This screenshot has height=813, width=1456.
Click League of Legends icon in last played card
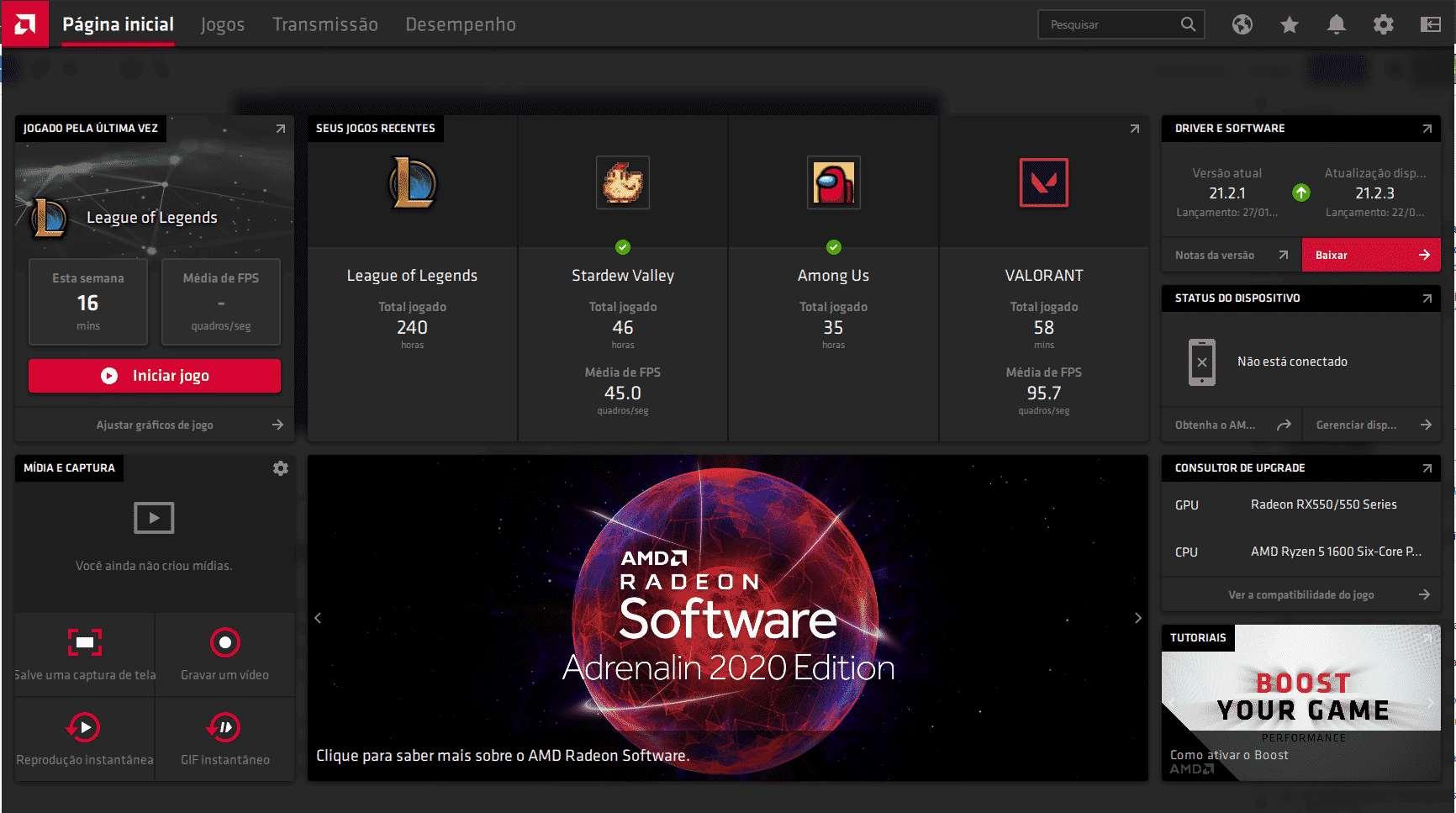pos(49,218)
